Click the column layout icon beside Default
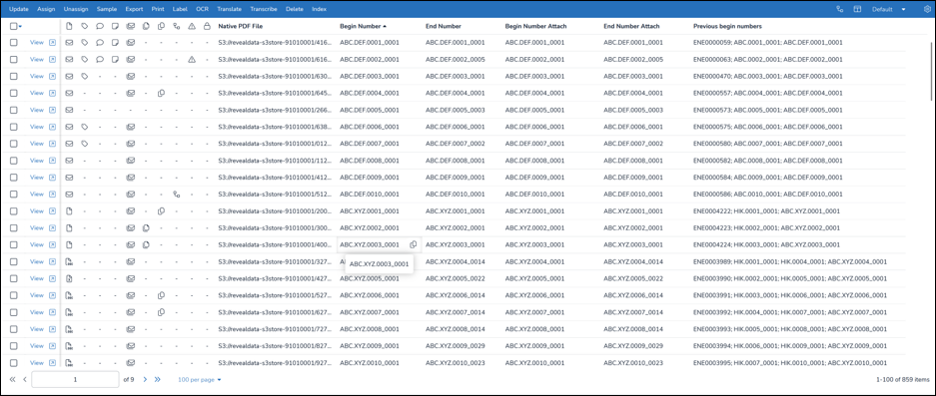936x396 pixels. click(857, 10)
